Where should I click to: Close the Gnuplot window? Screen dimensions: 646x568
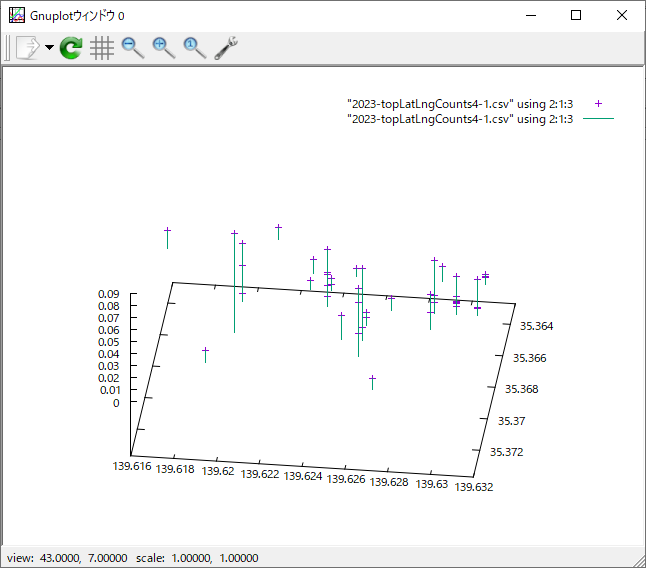[622, 15]
